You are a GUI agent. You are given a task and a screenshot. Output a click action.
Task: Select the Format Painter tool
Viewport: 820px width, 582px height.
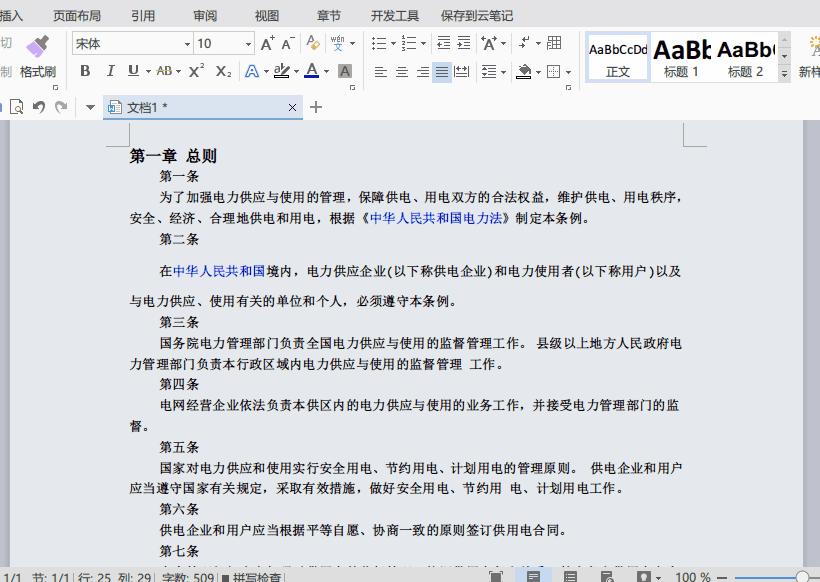[36, 55]
